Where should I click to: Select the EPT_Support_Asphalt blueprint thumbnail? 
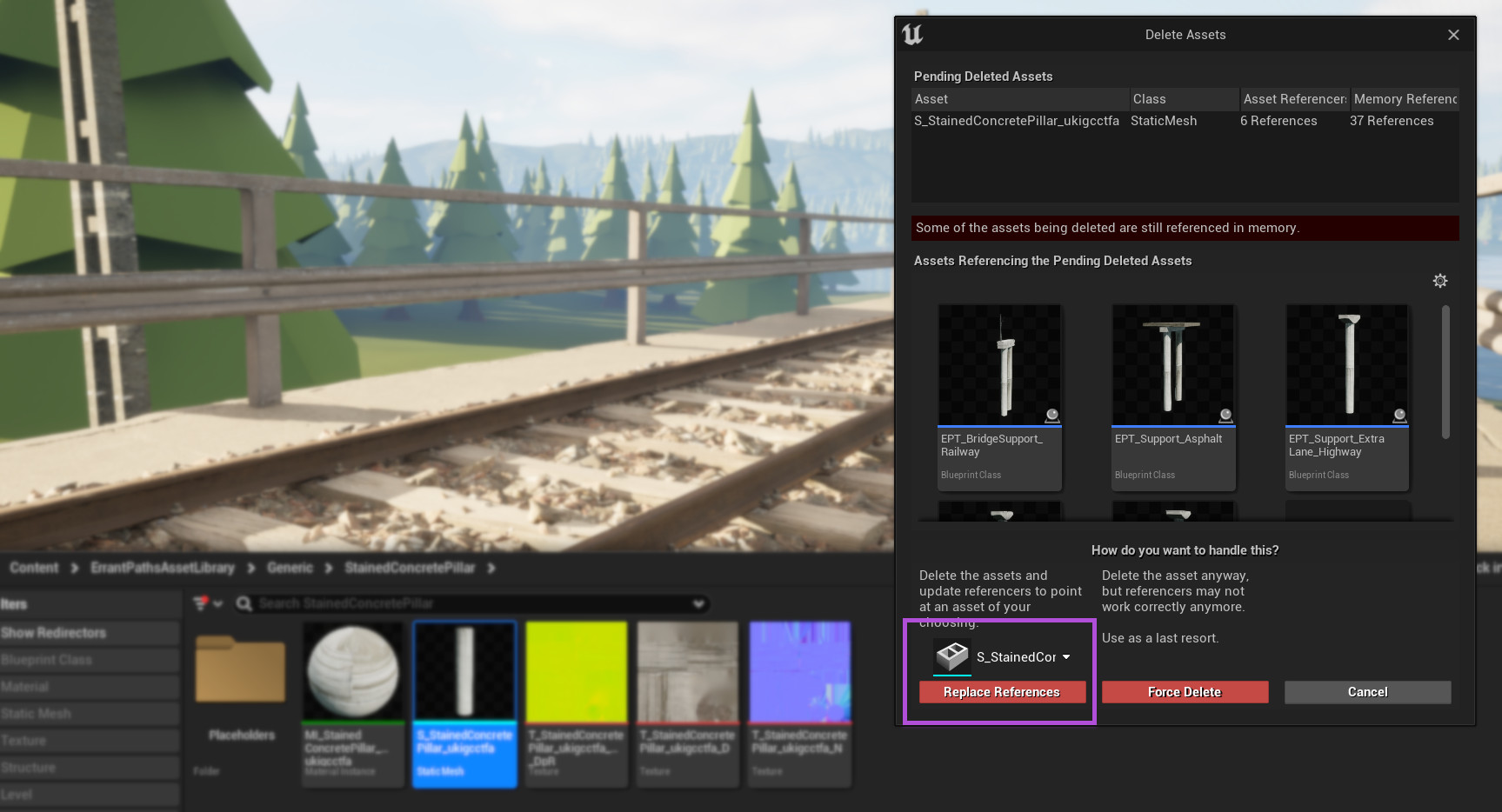1173,365
